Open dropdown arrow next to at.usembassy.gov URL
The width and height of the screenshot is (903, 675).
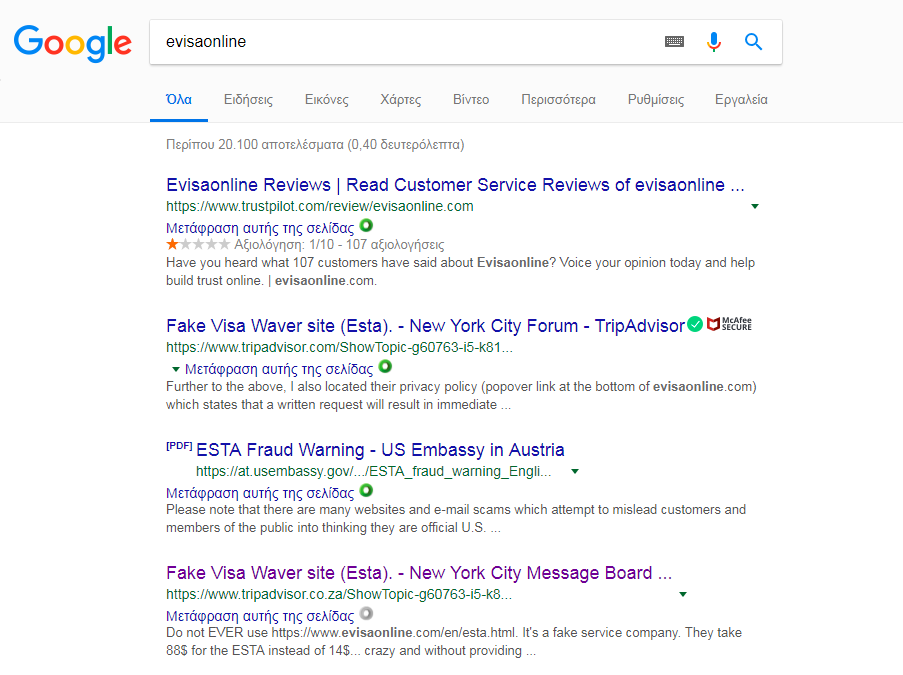click(575, 471)
